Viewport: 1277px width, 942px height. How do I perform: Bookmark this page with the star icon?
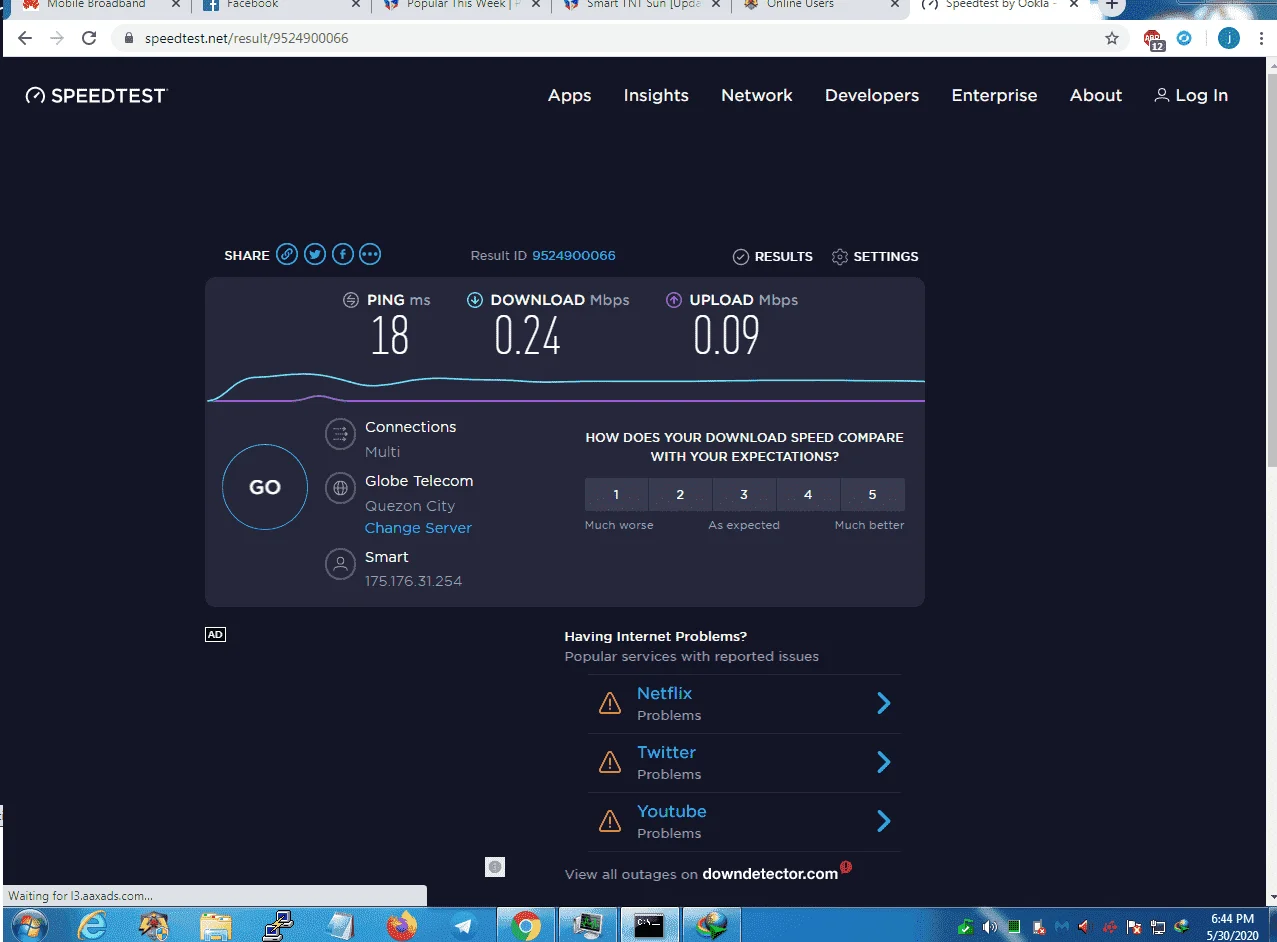coord(1112,39)
